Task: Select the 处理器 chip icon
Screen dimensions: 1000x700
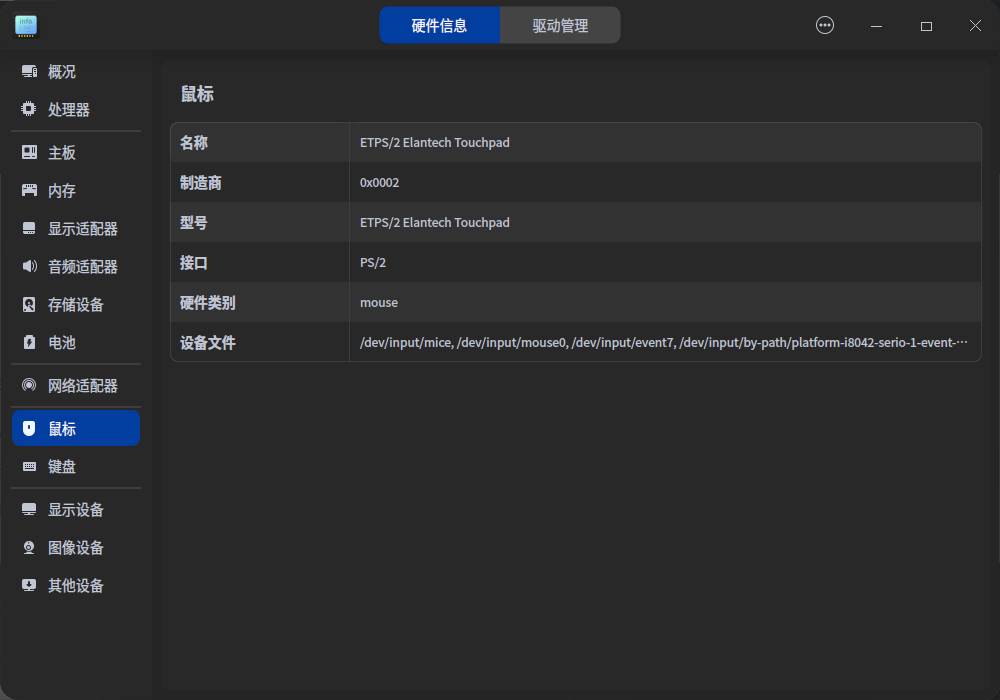Action: pyautogui.click(x=29, y=109)
